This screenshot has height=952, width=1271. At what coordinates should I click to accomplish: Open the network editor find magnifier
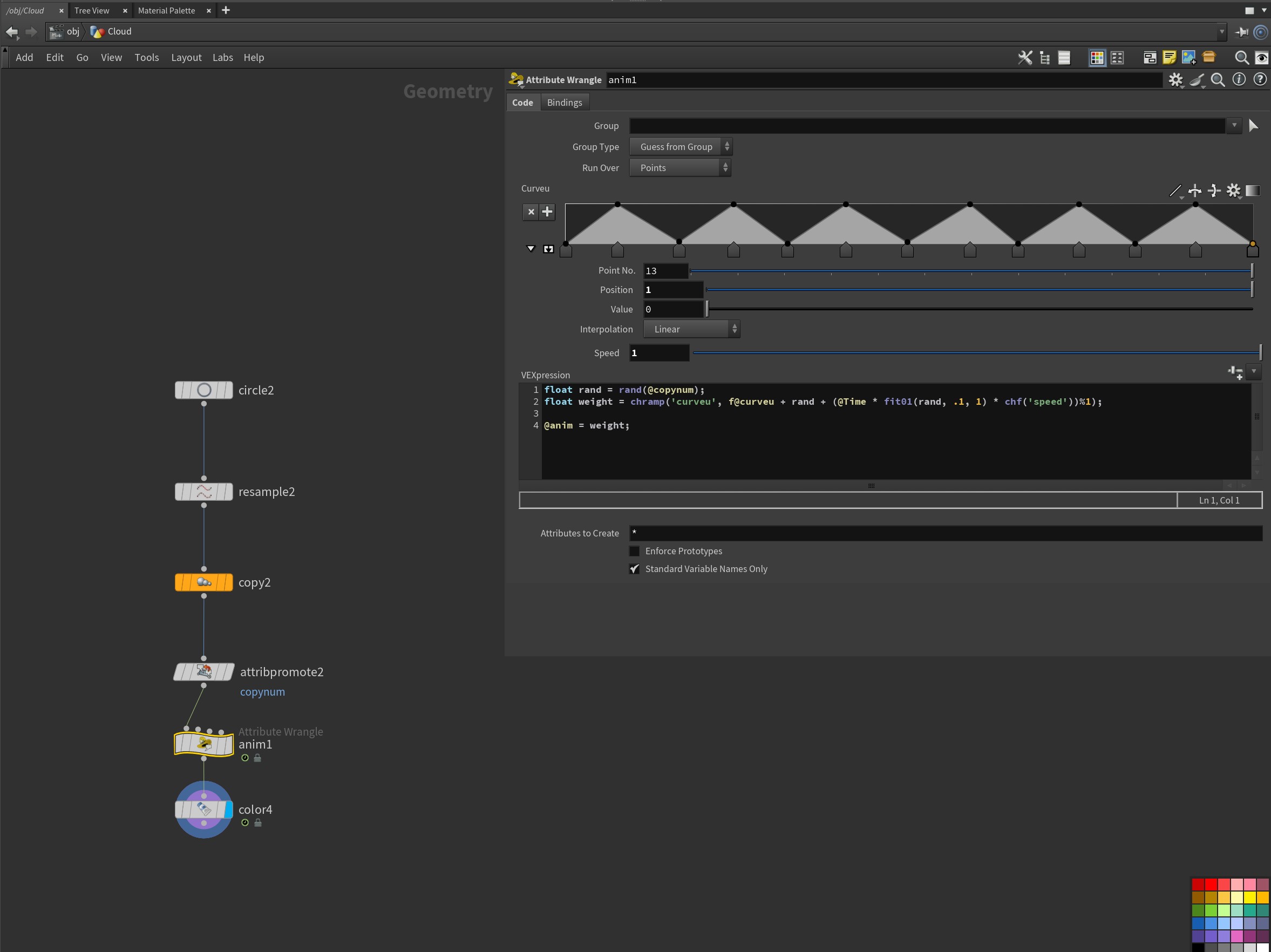[1241, 57]
